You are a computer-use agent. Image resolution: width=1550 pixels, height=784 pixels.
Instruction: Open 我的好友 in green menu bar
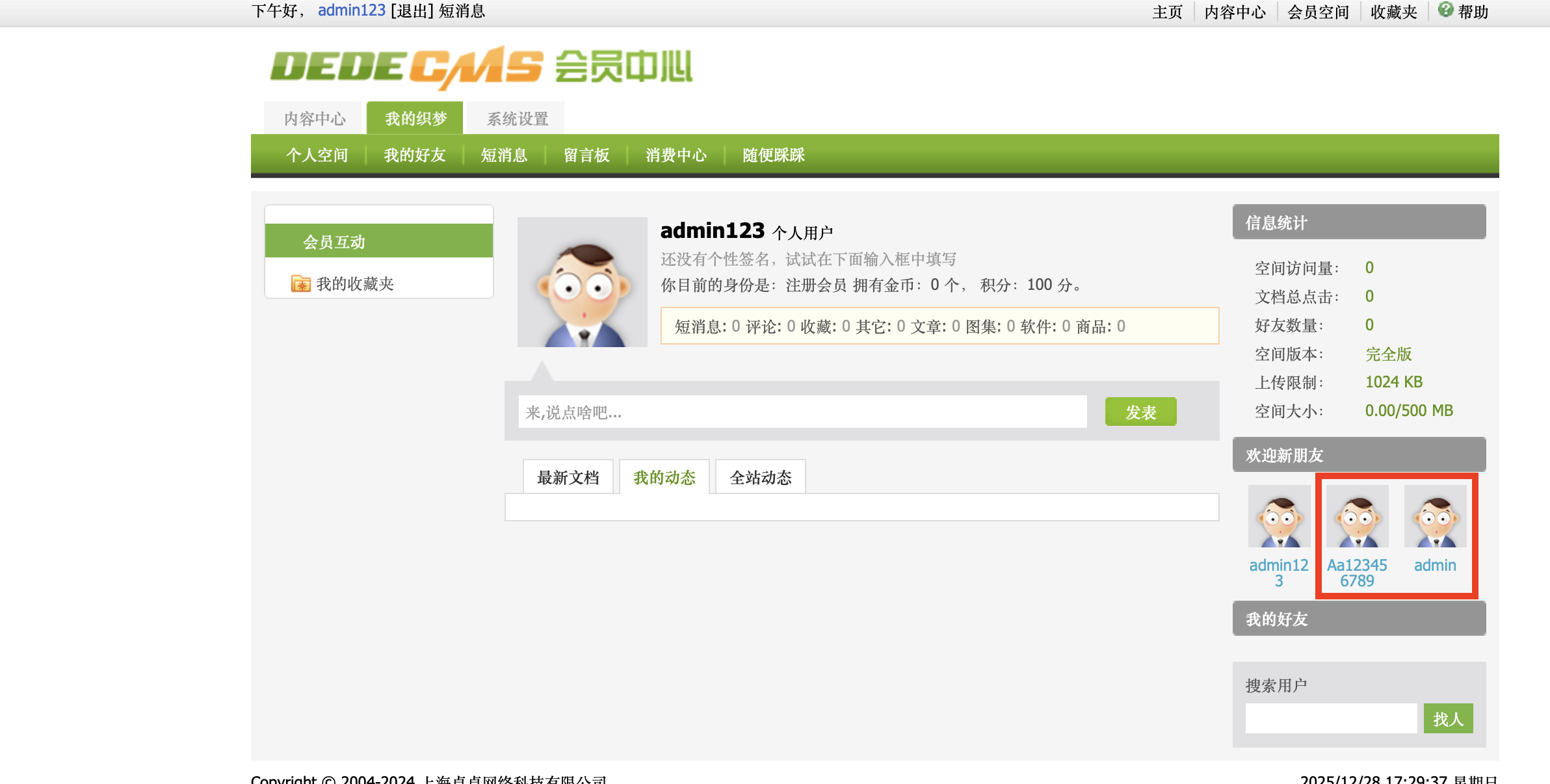[414, 155]
